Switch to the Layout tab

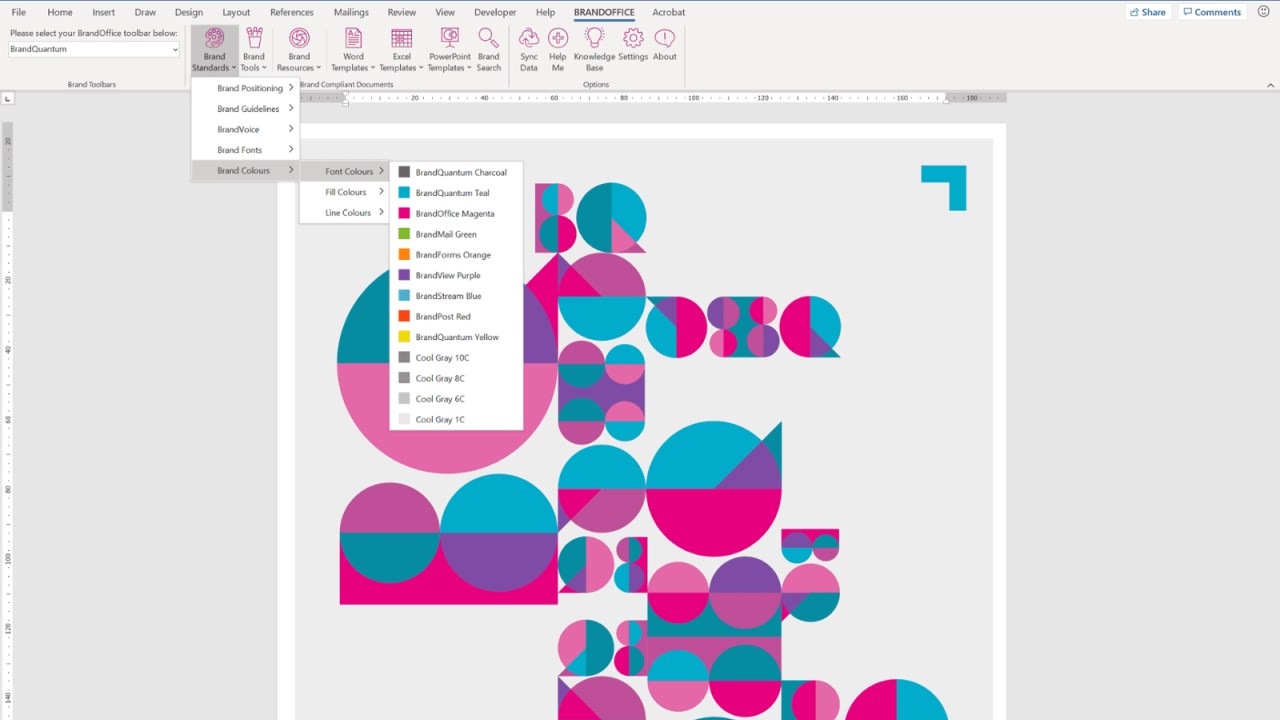pos(236,12)
